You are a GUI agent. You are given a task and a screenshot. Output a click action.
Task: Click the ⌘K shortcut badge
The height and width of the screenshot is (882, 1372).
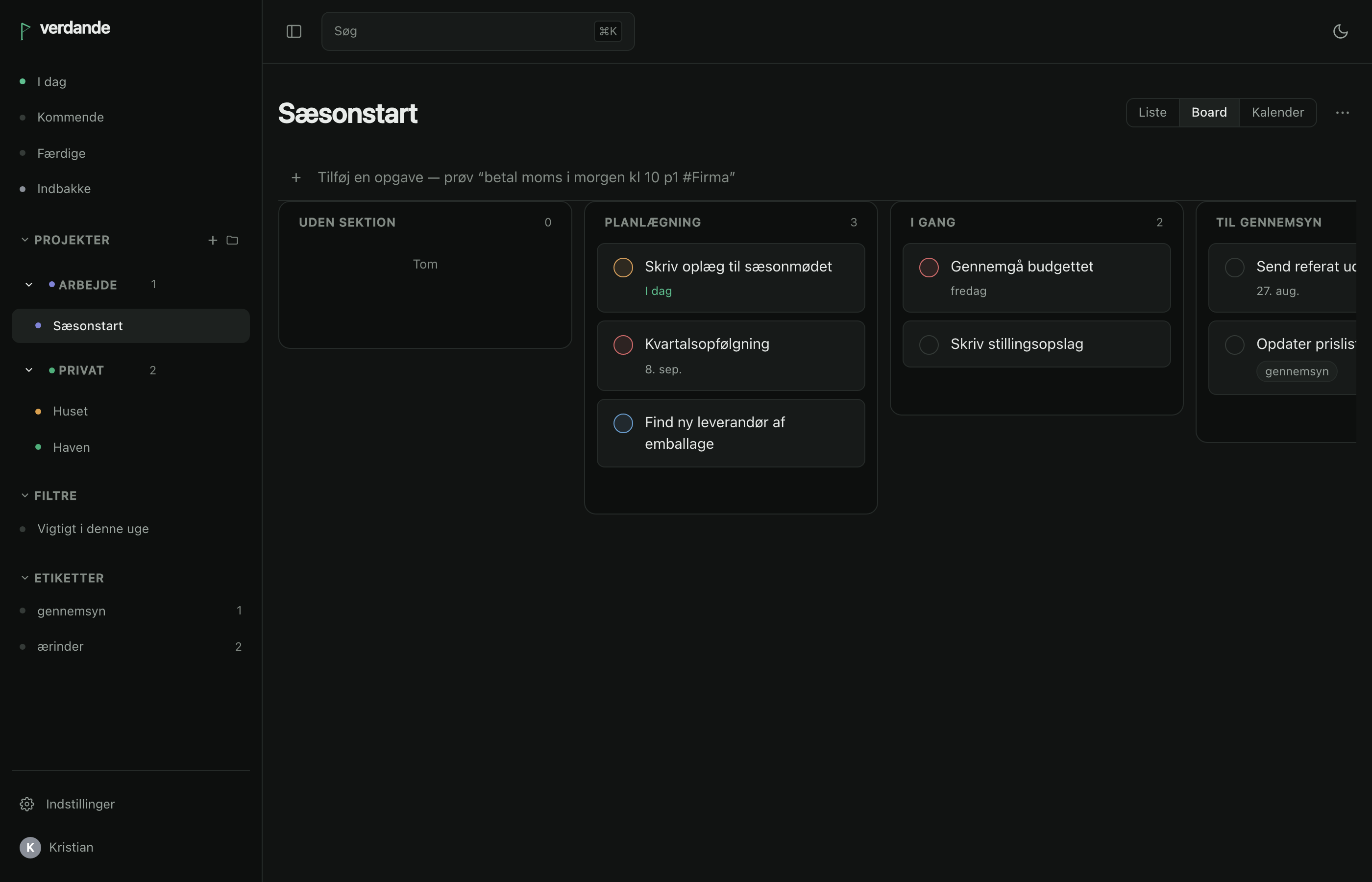tap(608, 31)
